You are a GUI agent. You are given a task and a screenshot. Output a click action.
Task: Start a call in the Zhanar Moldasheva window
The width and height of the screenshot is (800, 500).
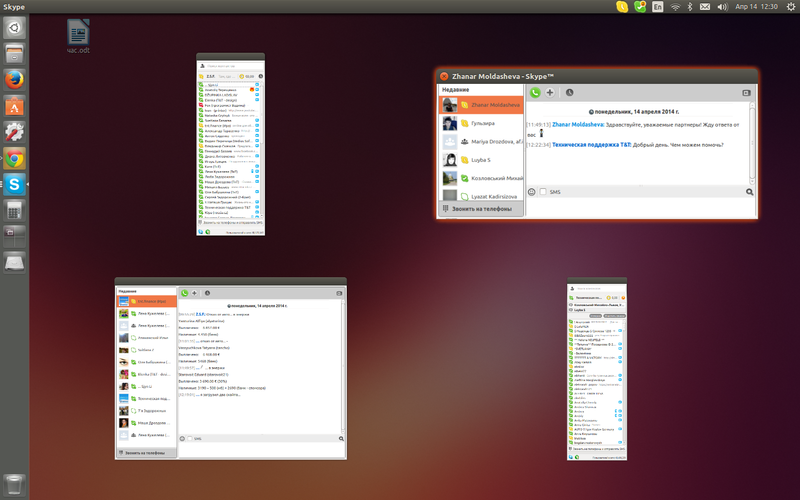click(x=535, y=92)
